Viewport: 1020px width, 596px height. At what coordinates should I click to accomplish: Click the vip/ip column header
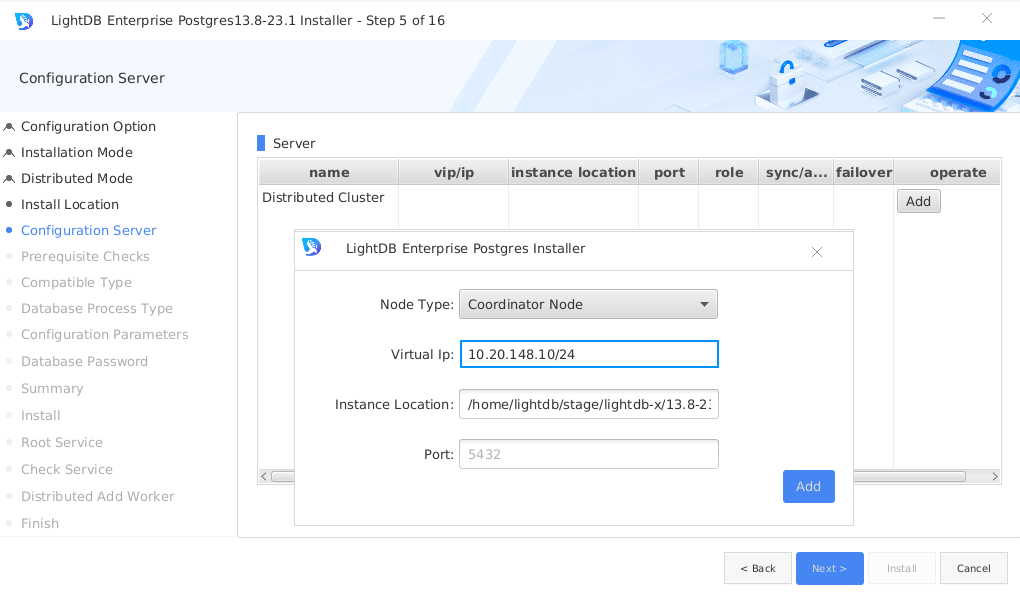(x=453, y=172)
